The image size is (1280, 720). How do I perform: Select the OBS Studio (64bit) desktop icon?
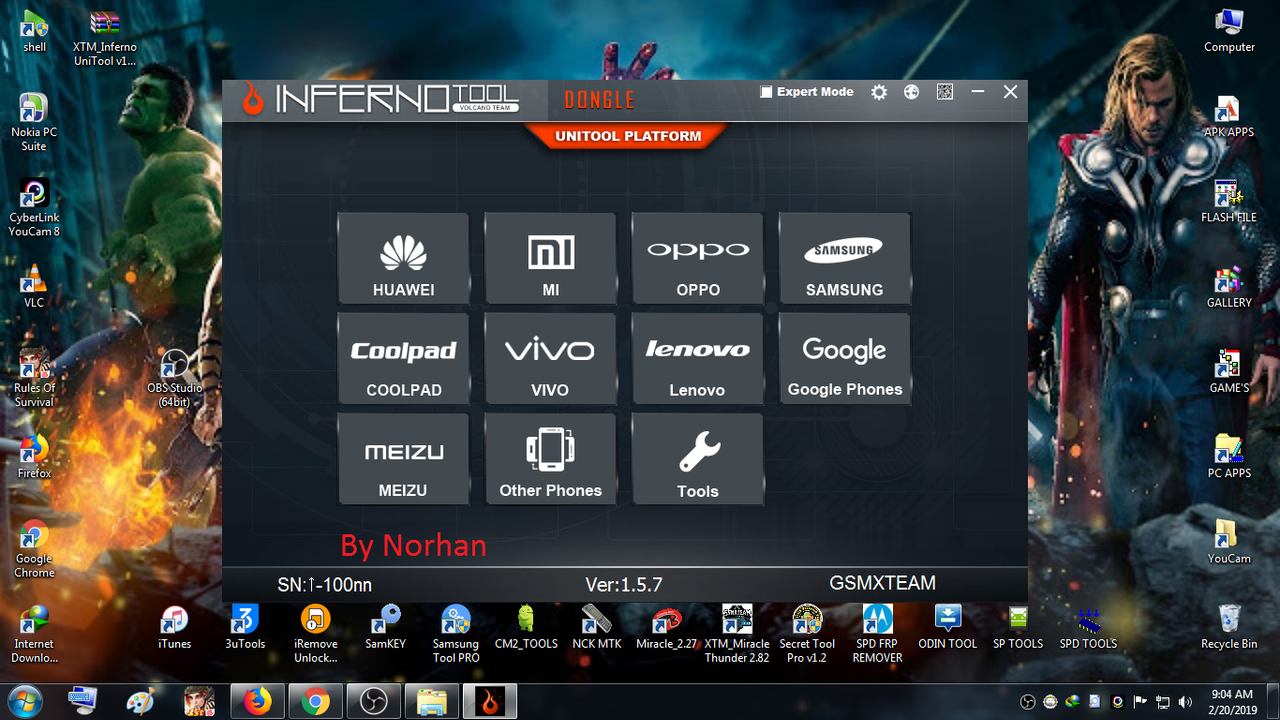tap(175, 379)
